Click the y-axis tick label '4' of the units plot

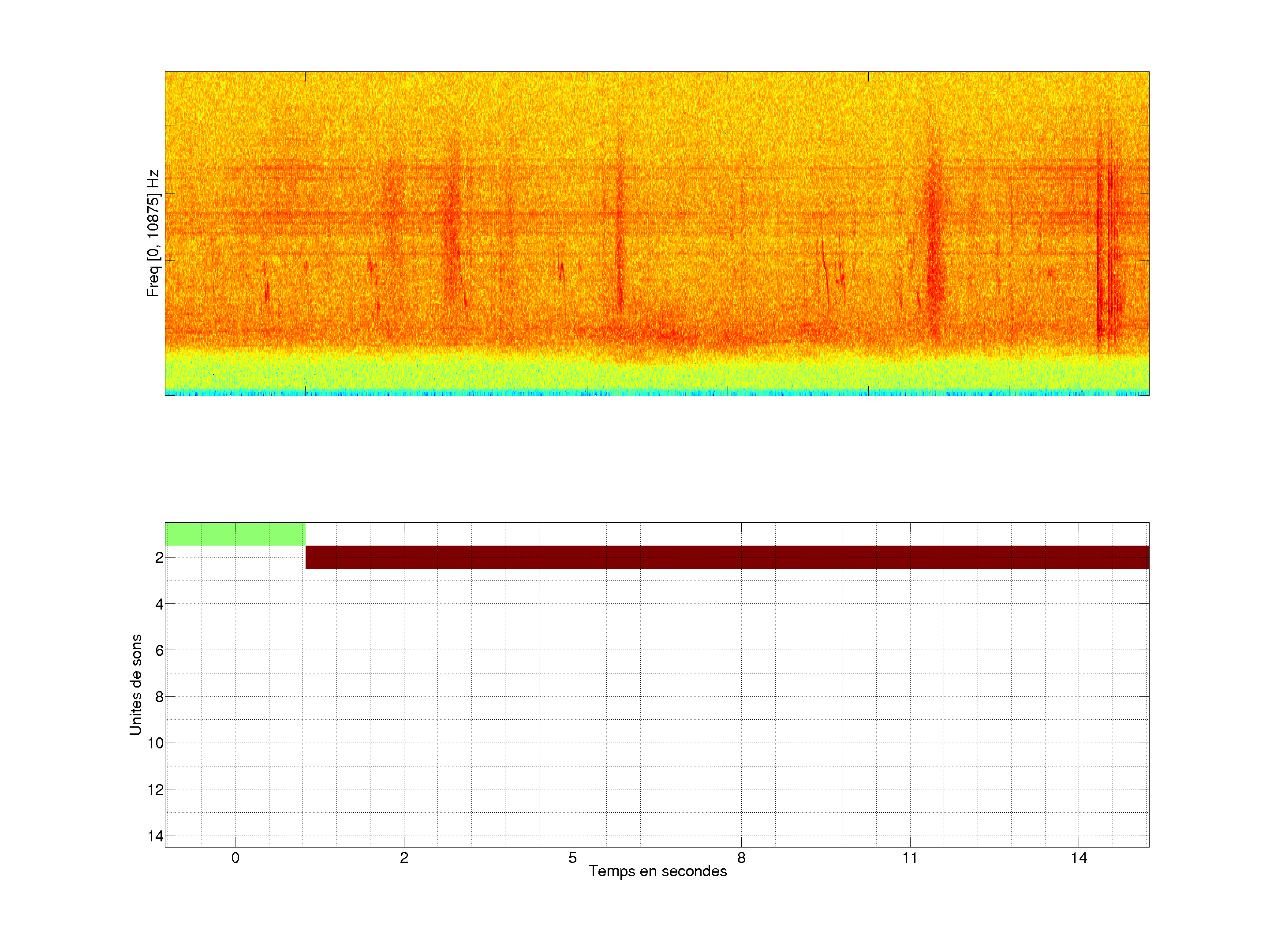pos(159,604)
